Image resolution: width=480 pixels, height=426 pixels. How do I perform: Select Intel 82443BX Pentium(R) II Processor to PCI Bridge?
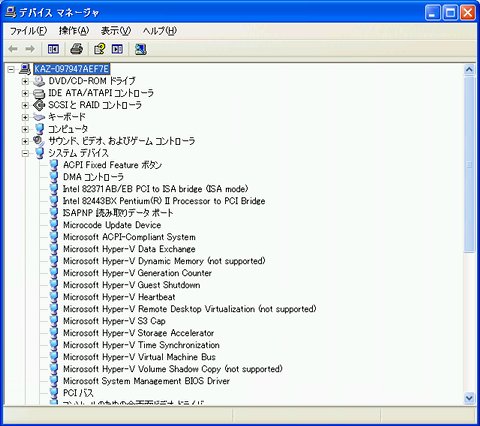click(x=164, y=201)
